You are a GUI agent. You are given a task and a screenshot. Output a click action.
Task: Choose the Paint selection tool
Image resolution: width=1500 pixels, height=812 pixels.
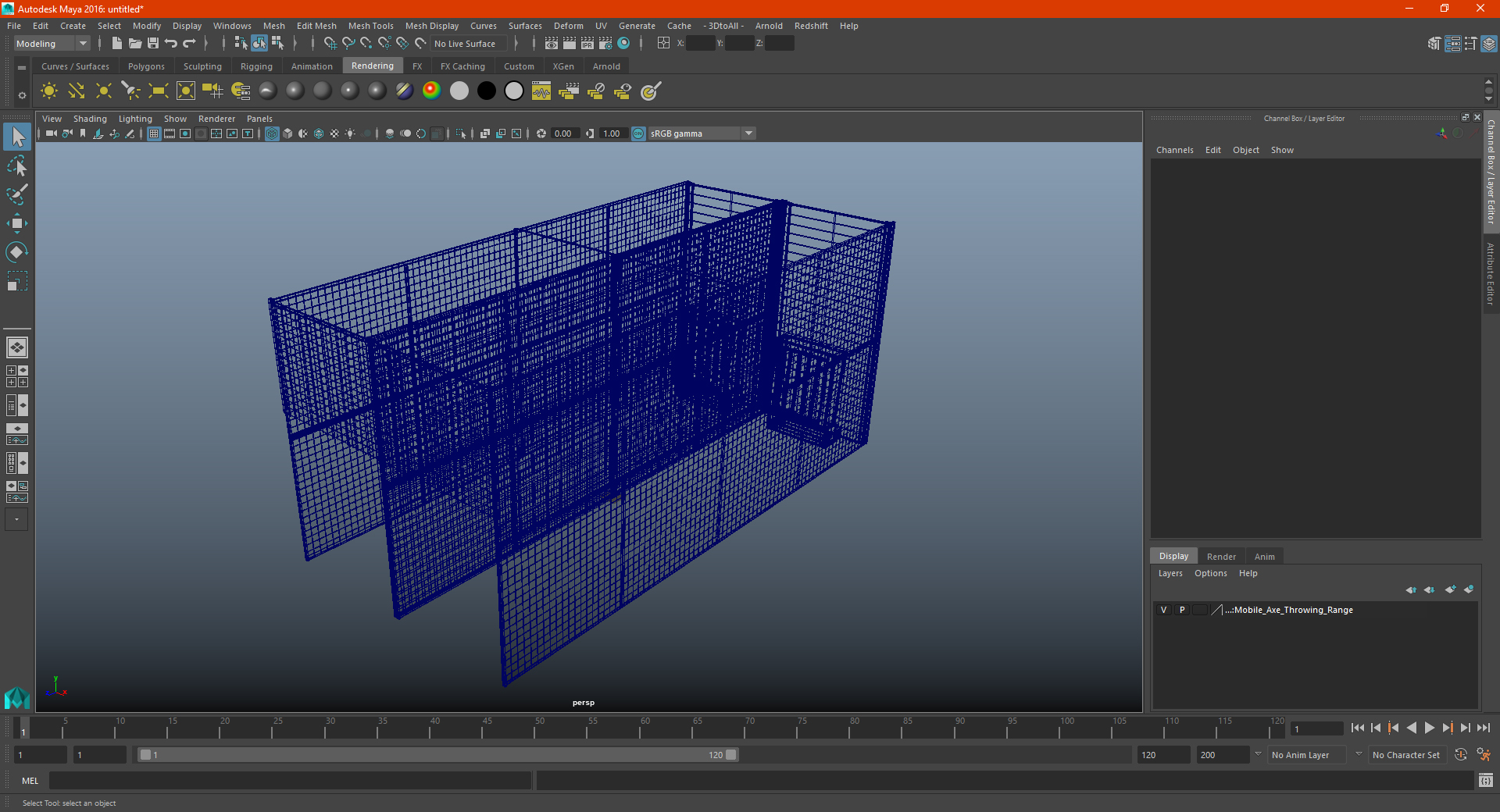[17, 194]
